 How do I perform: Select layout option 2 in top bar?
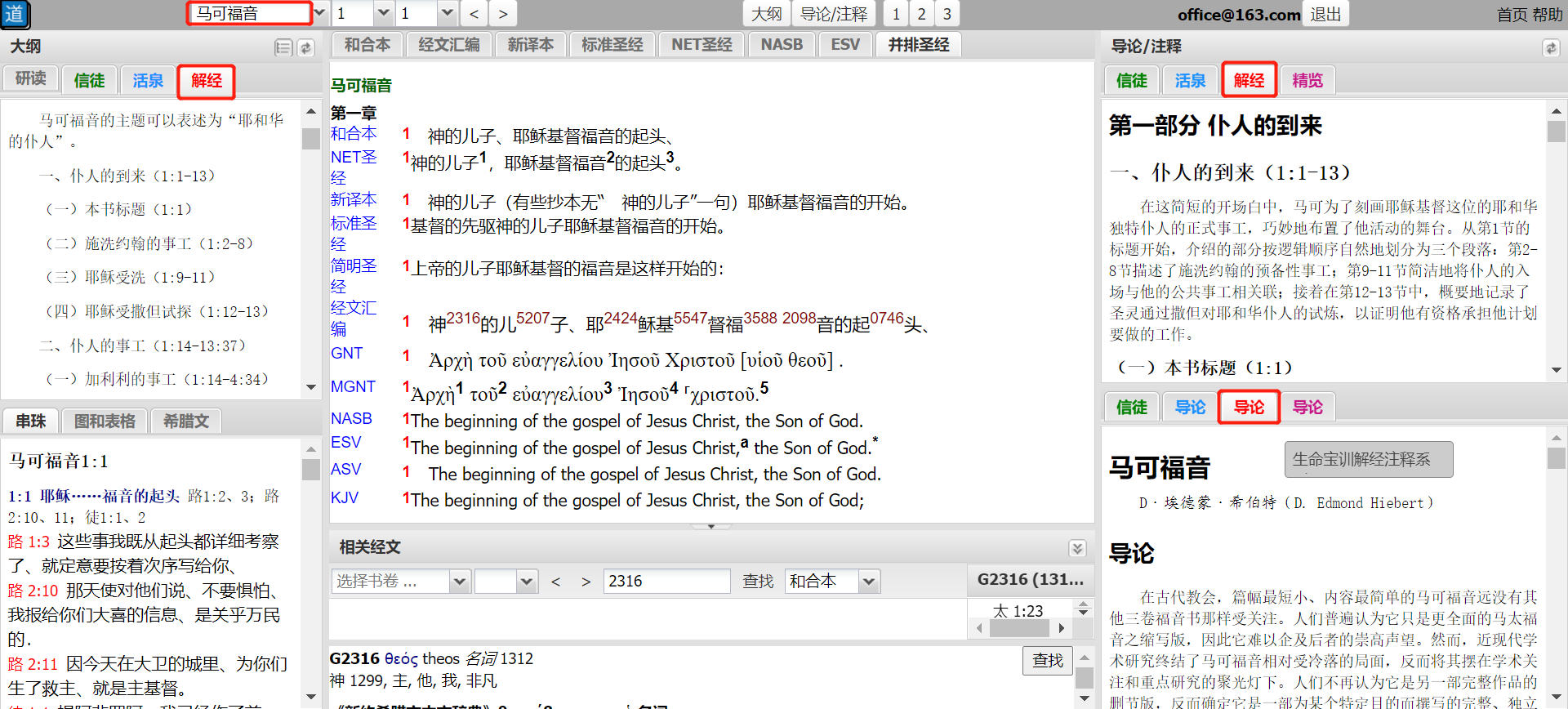(x=921, y=14)
